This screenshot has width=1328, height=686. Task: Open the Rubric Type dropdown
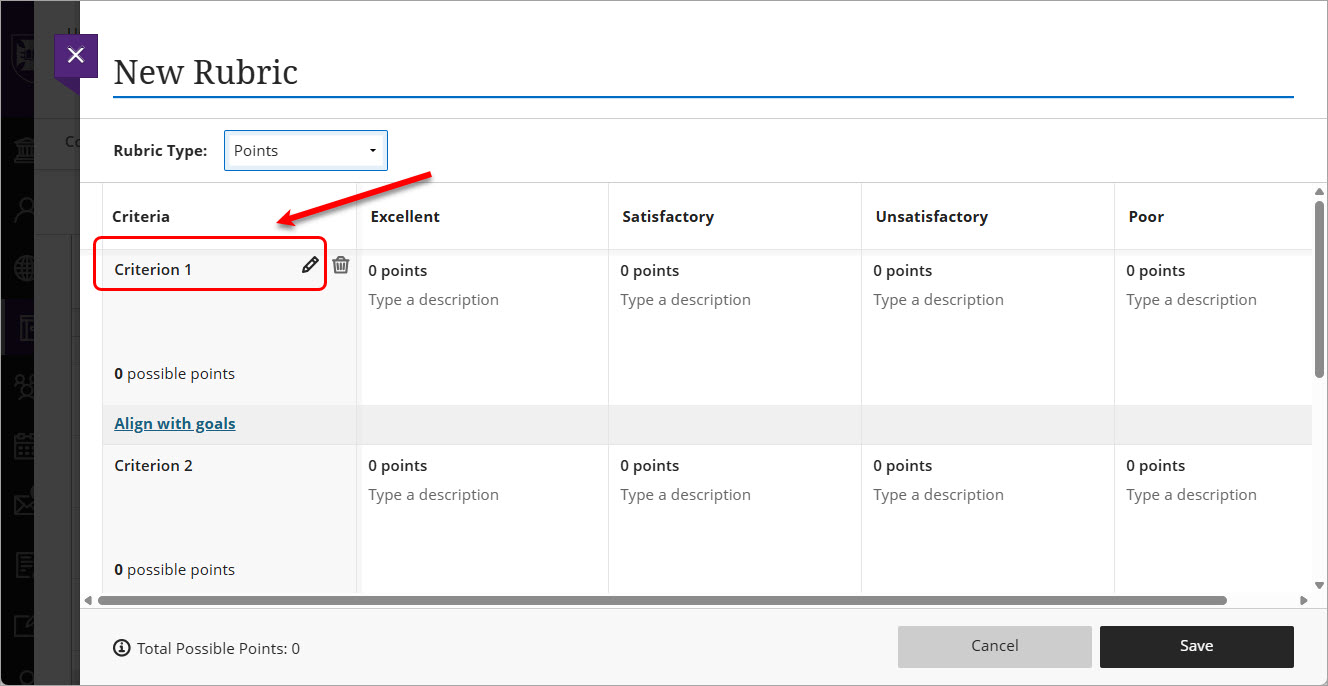306,149
